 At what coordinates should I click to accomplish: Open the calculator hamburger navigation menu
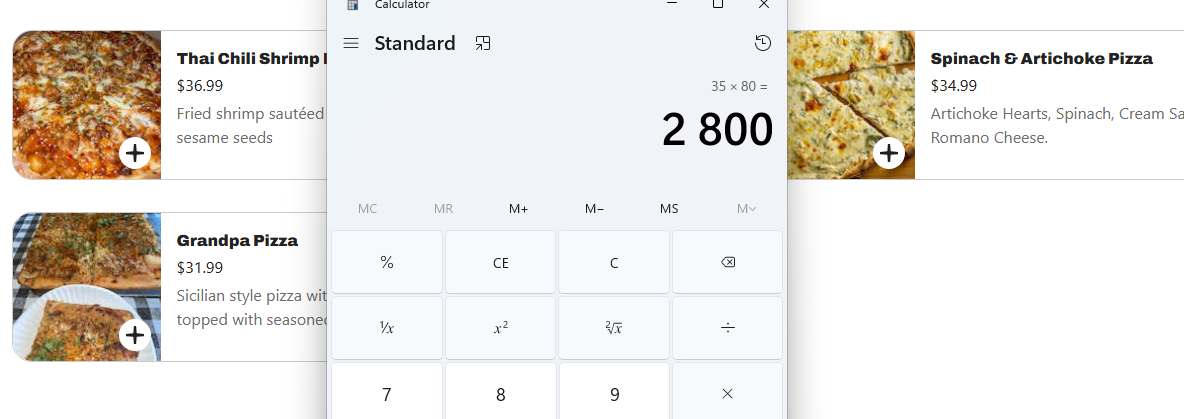350,43
